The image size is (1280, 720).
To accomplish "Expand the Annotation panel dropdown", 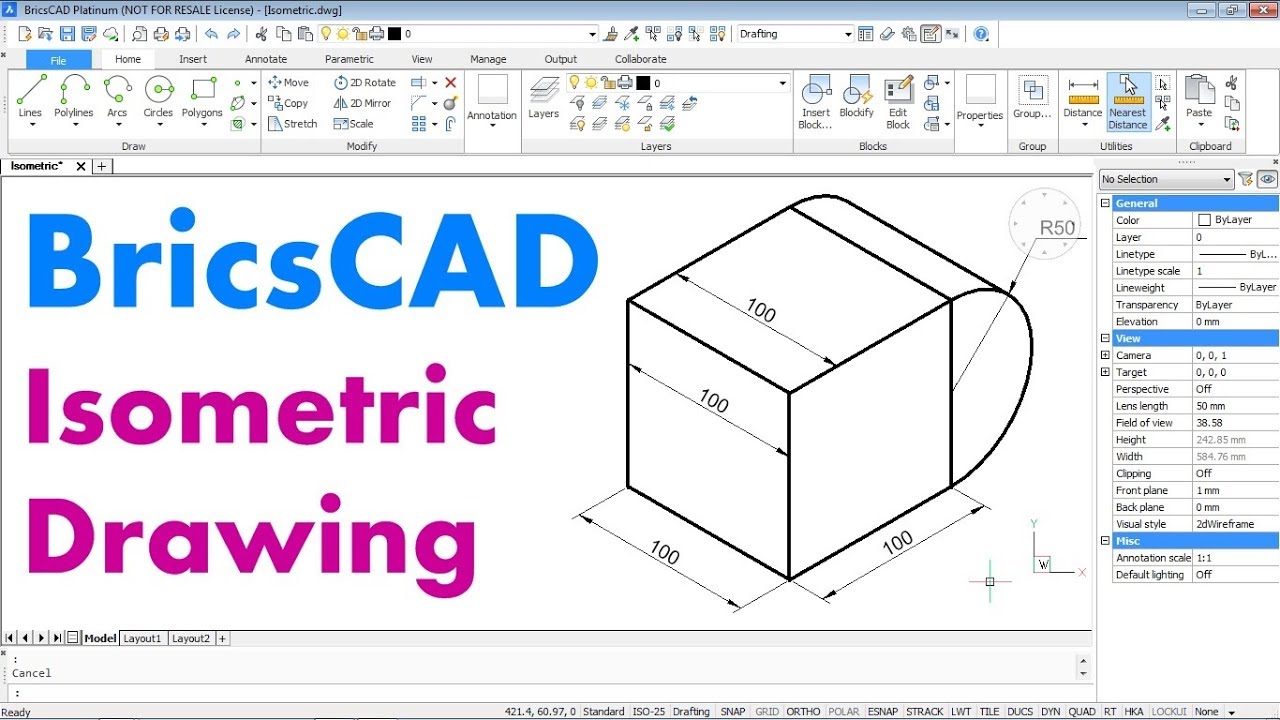I will click(492, 126).
